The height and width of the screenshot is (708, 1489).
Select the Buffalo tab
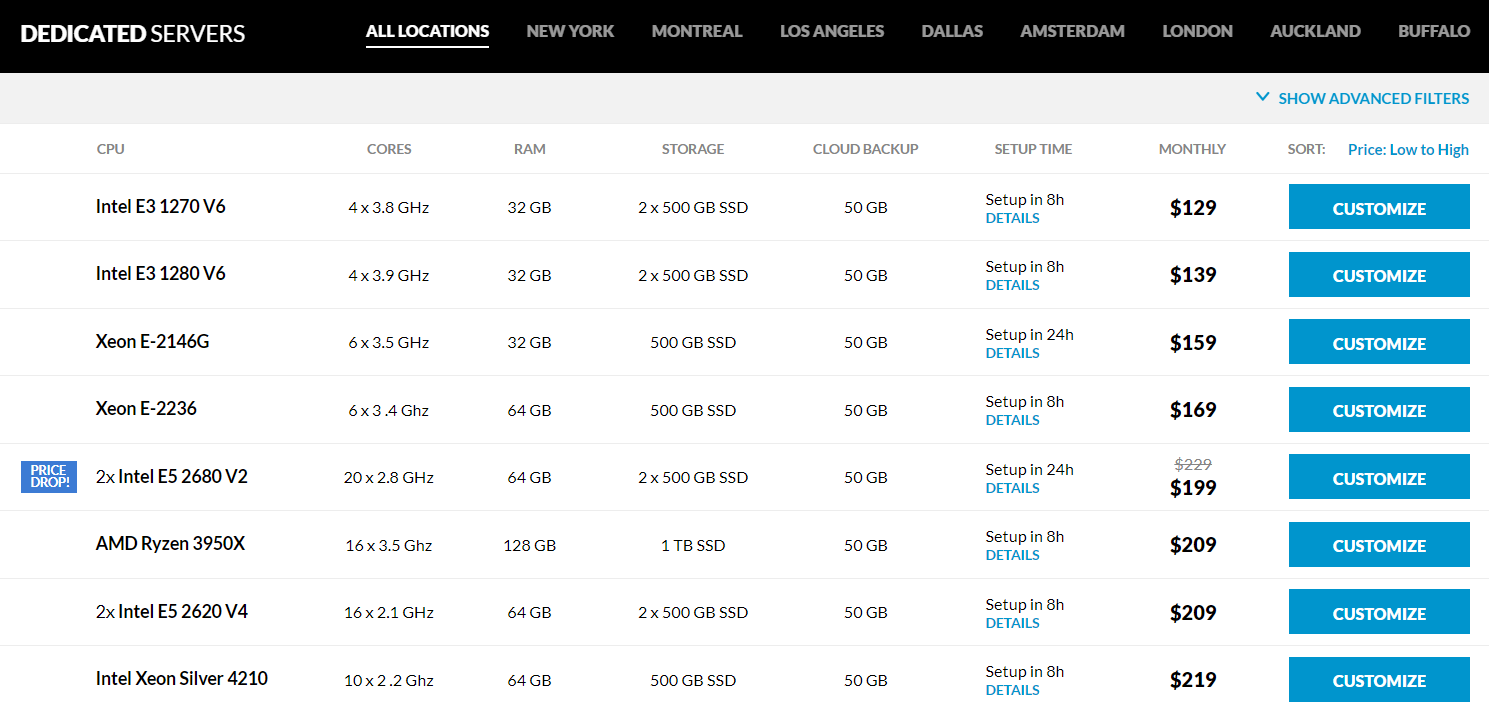1434,31
